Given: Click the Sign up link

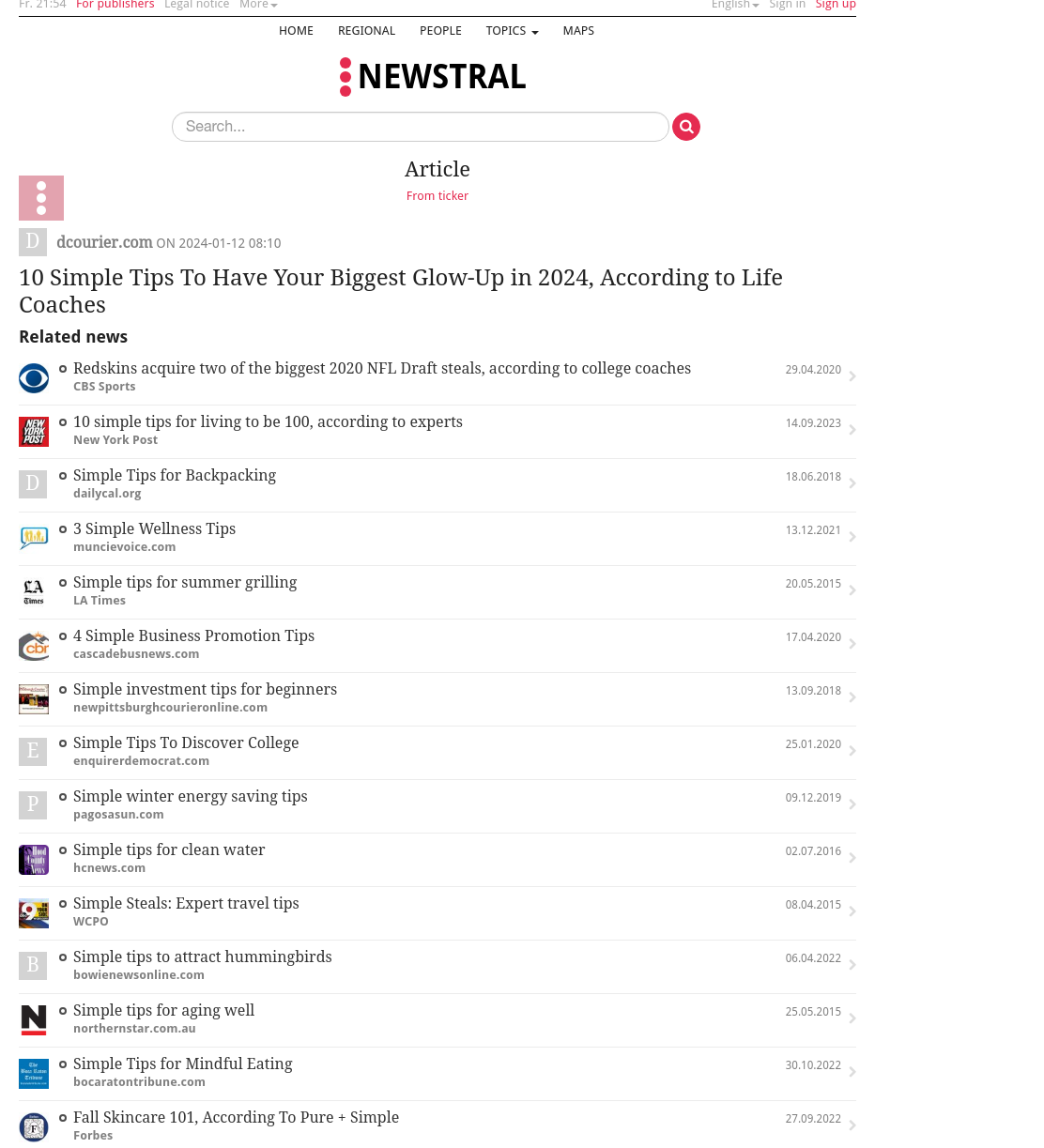Looking at the screenshot, I should 836,5.
